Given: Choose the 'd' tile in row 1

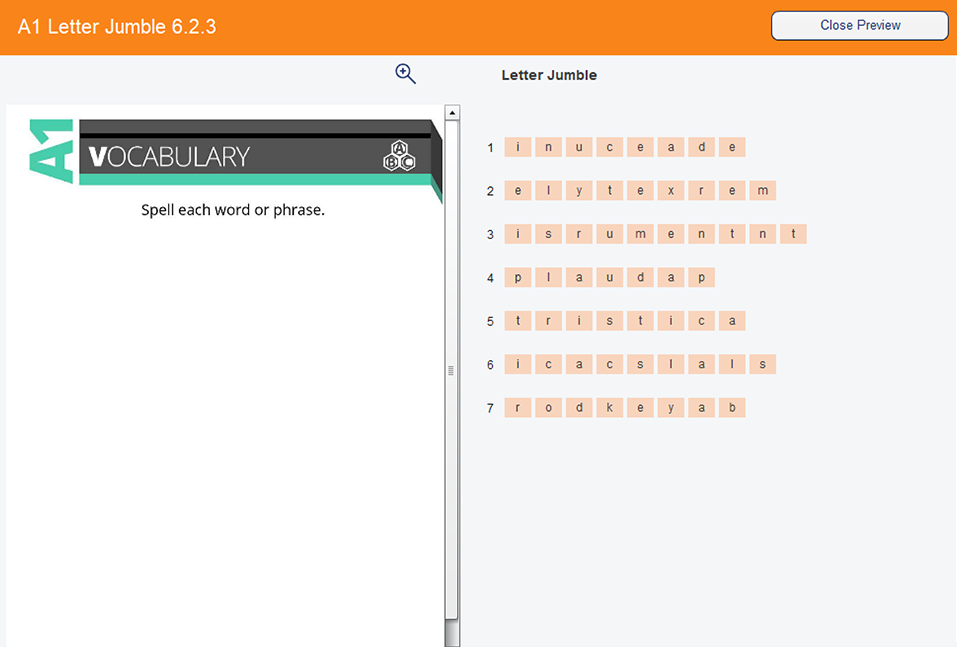Looking at the screenshot, I should (x=701, y=148).
